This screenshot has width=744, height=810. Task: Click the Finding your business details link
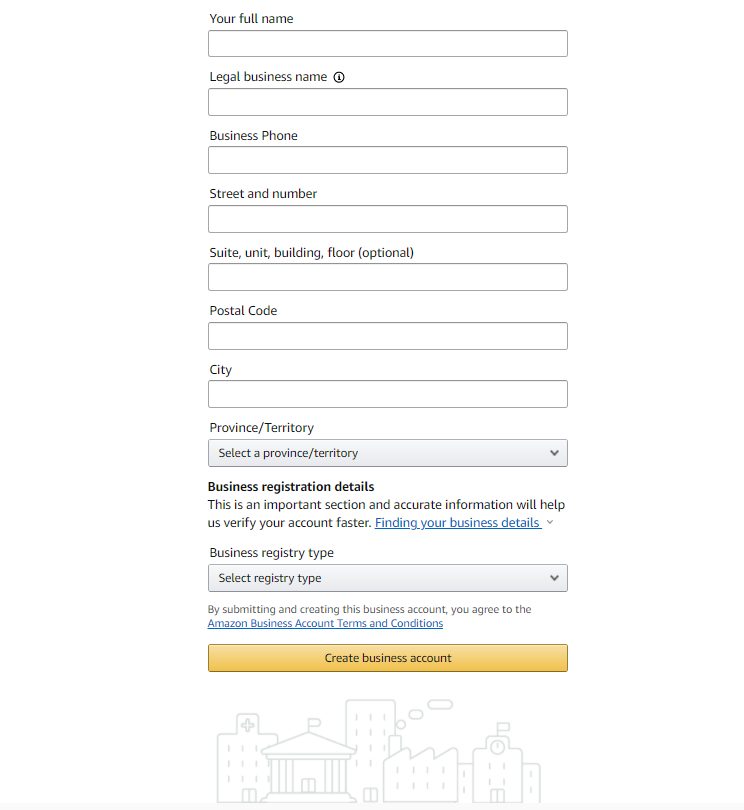tap(458, 522)
